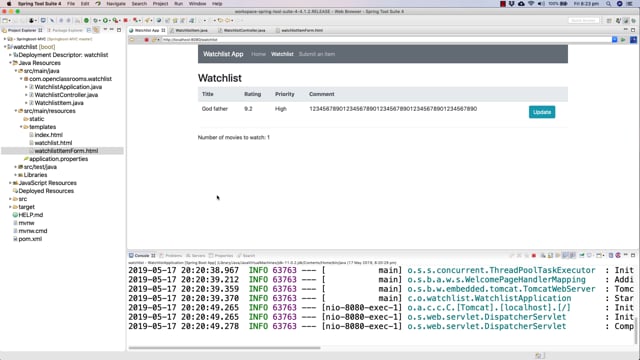Collapse the com.openclassrooms.watchlist package
The image size is (640, 360).
pos(21,79)
